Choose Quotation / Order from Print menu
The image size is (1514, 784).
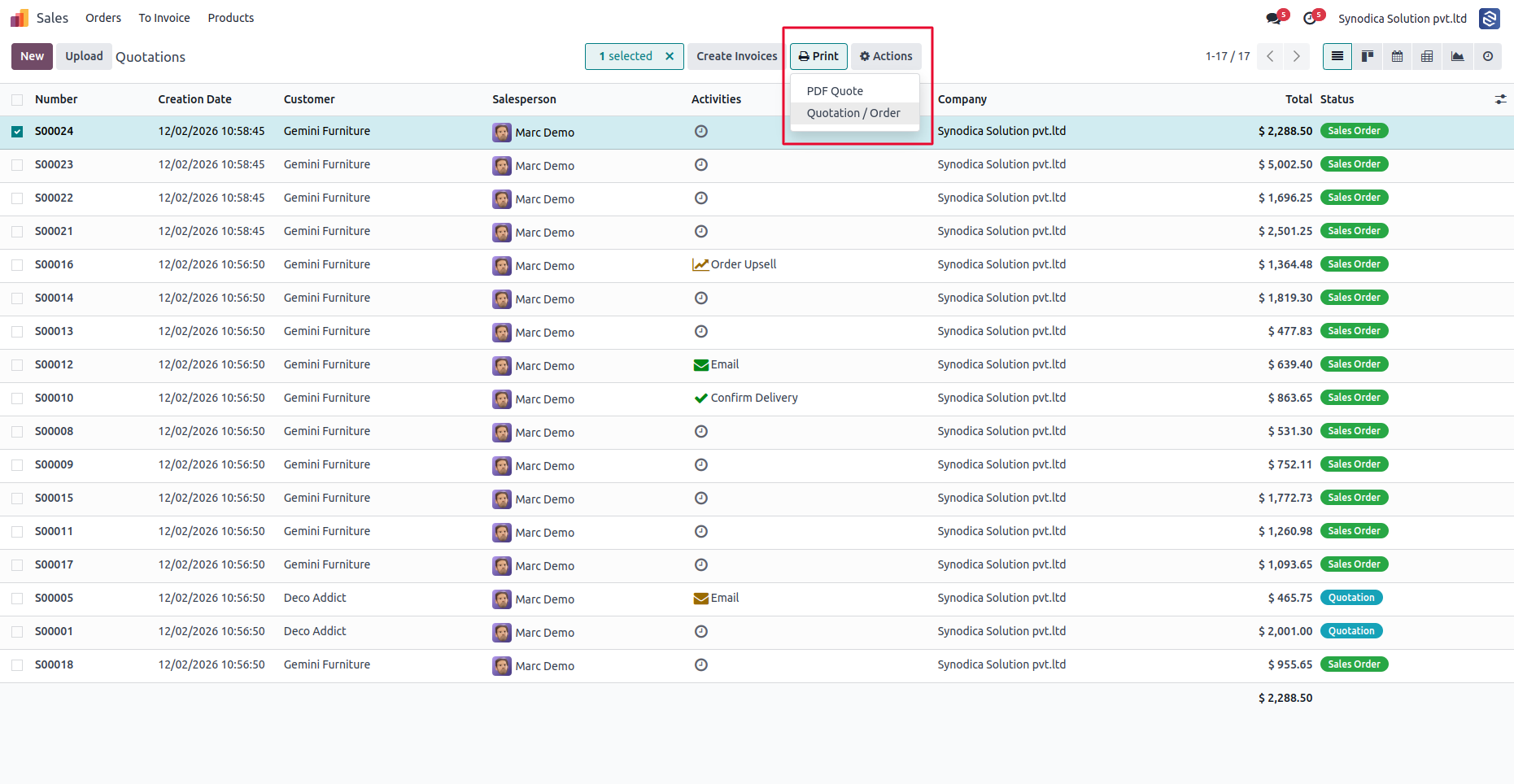(853, 113)
